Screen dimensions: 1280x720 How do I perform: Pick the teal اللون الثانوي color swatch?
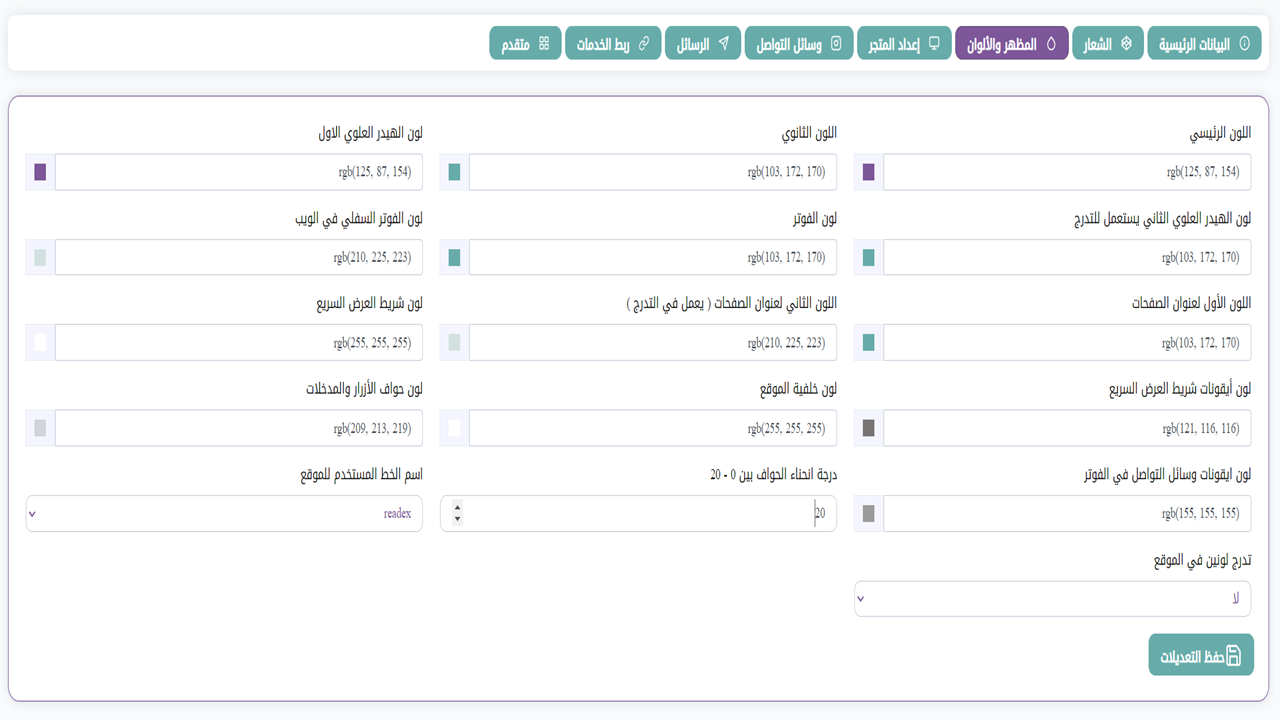pos(454,172)
